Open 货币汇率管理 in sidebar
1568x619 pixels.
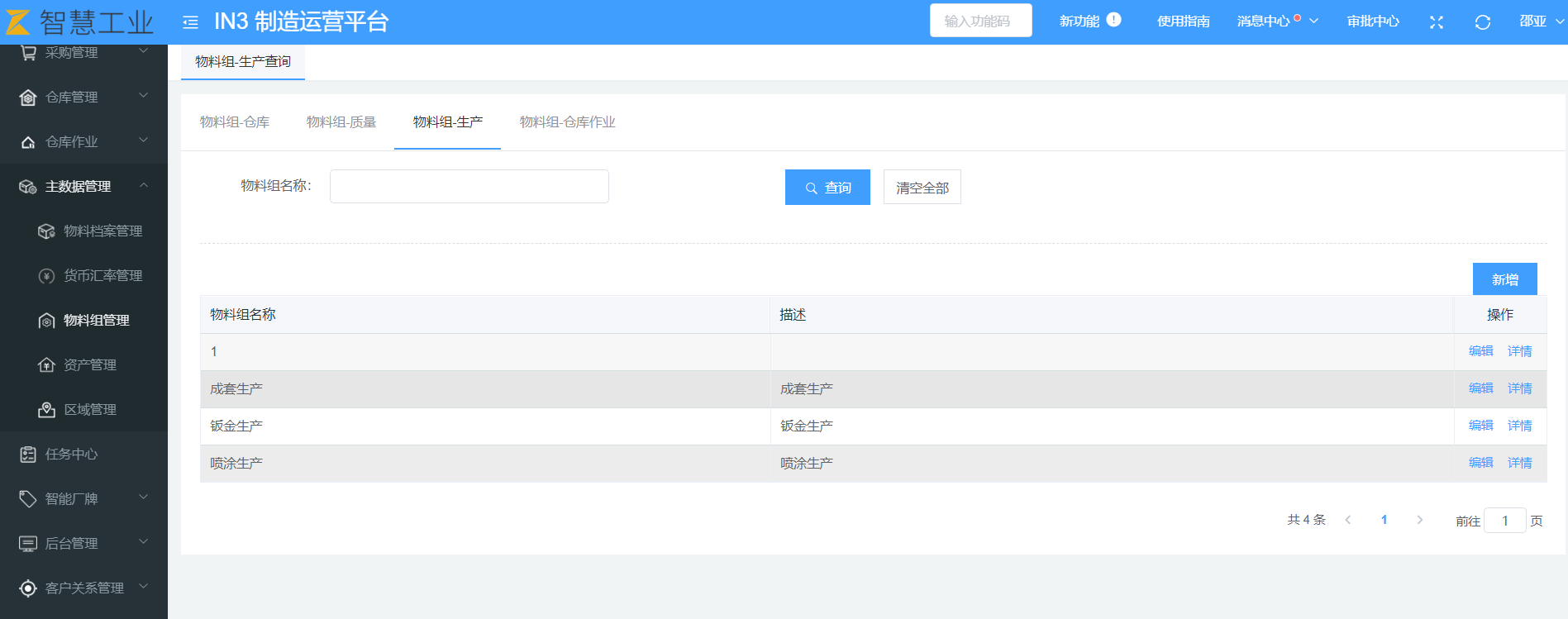click(102, 276)
